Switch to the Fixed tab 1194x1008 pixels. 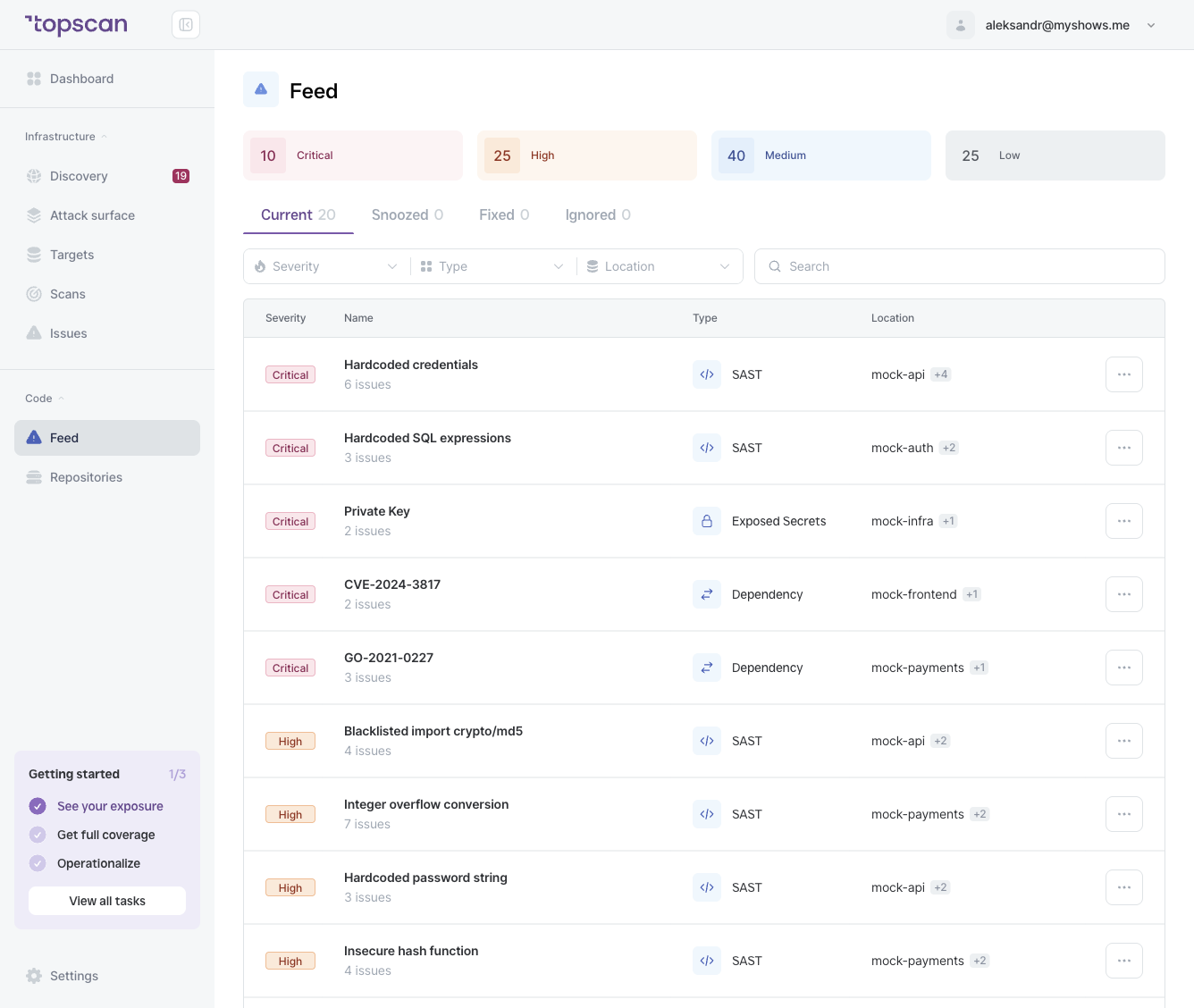pyautogui.click(x=504, y=214)
